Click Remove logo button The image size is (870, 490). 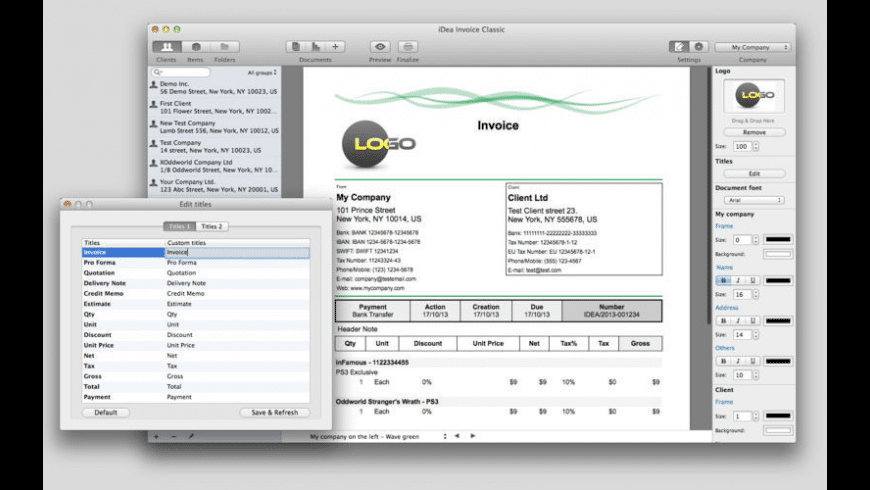(754, 133)
